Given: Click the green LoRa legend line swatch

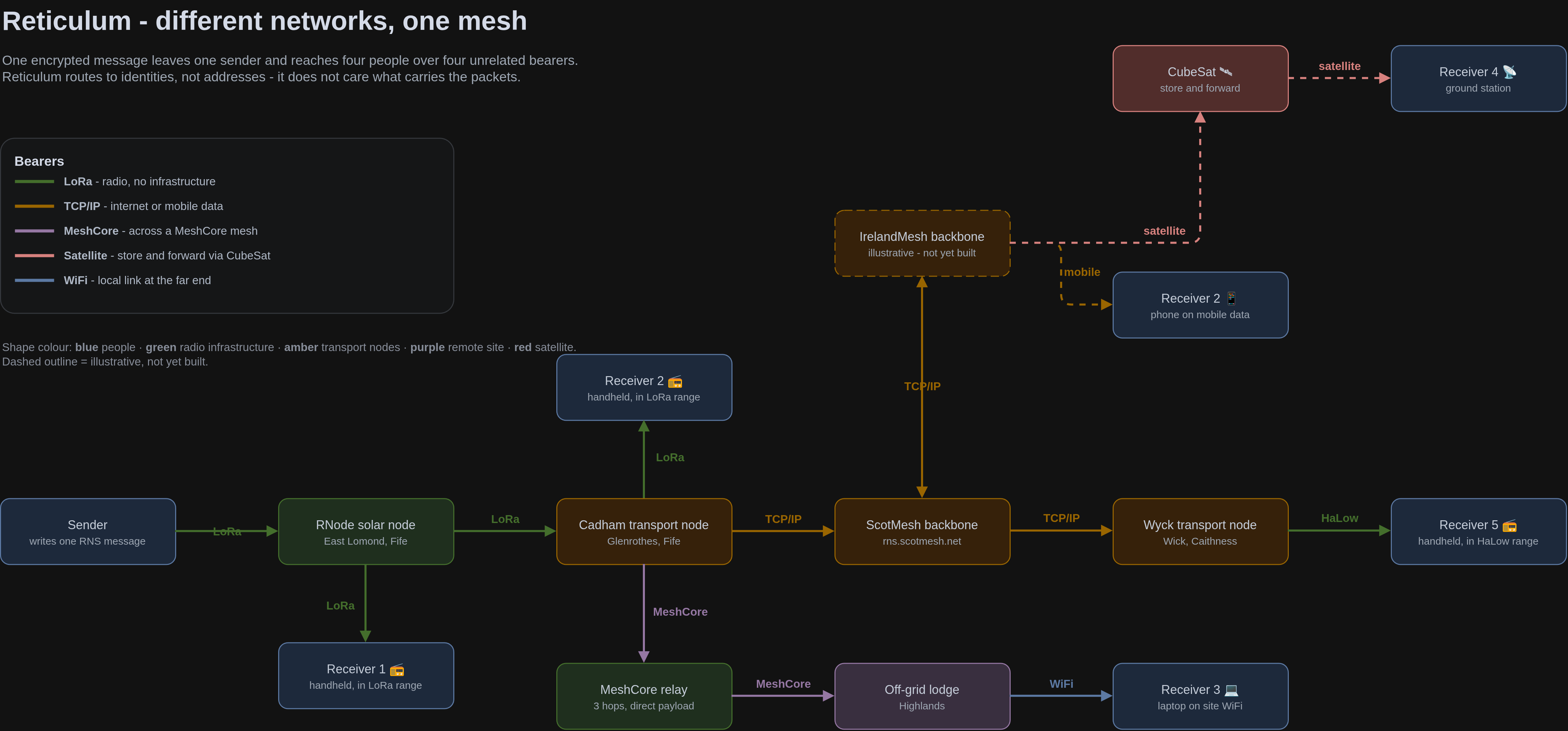Looking at the screenshot, I should pyautogui.click(x=34, y=181).
